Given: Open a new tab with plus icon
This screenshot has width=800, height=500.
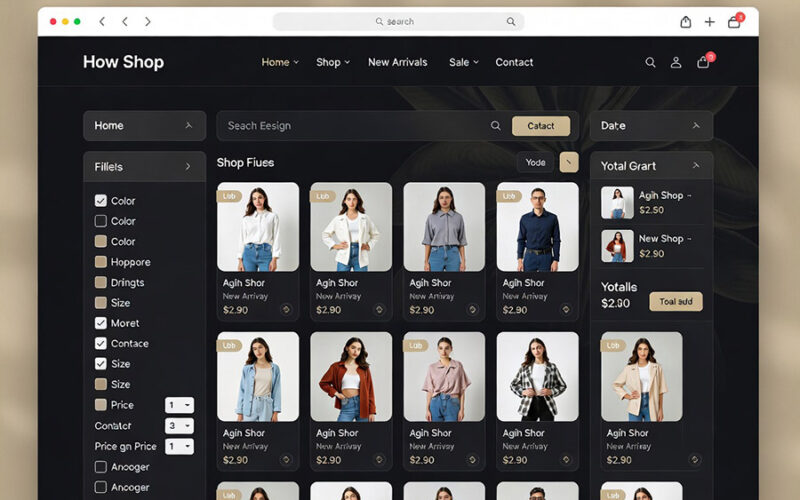Looking at the screenshot, I should pyautogui.click(x=709, y=22).
